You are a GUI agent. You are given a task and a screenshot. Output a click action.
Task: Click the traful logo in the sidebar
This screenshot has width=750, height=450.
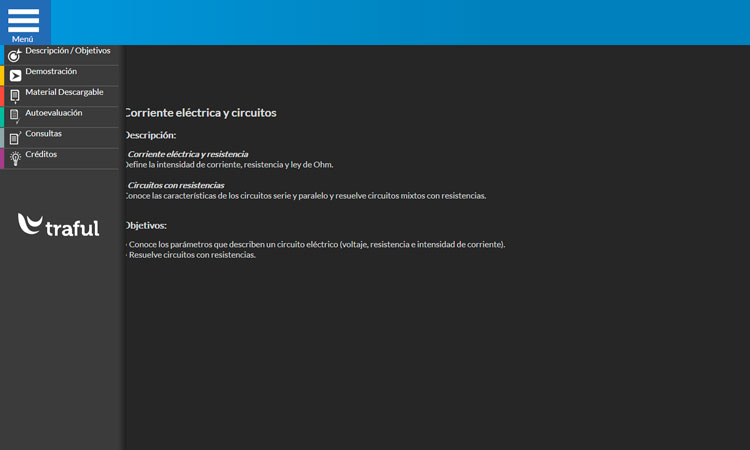tap(59, 225)
